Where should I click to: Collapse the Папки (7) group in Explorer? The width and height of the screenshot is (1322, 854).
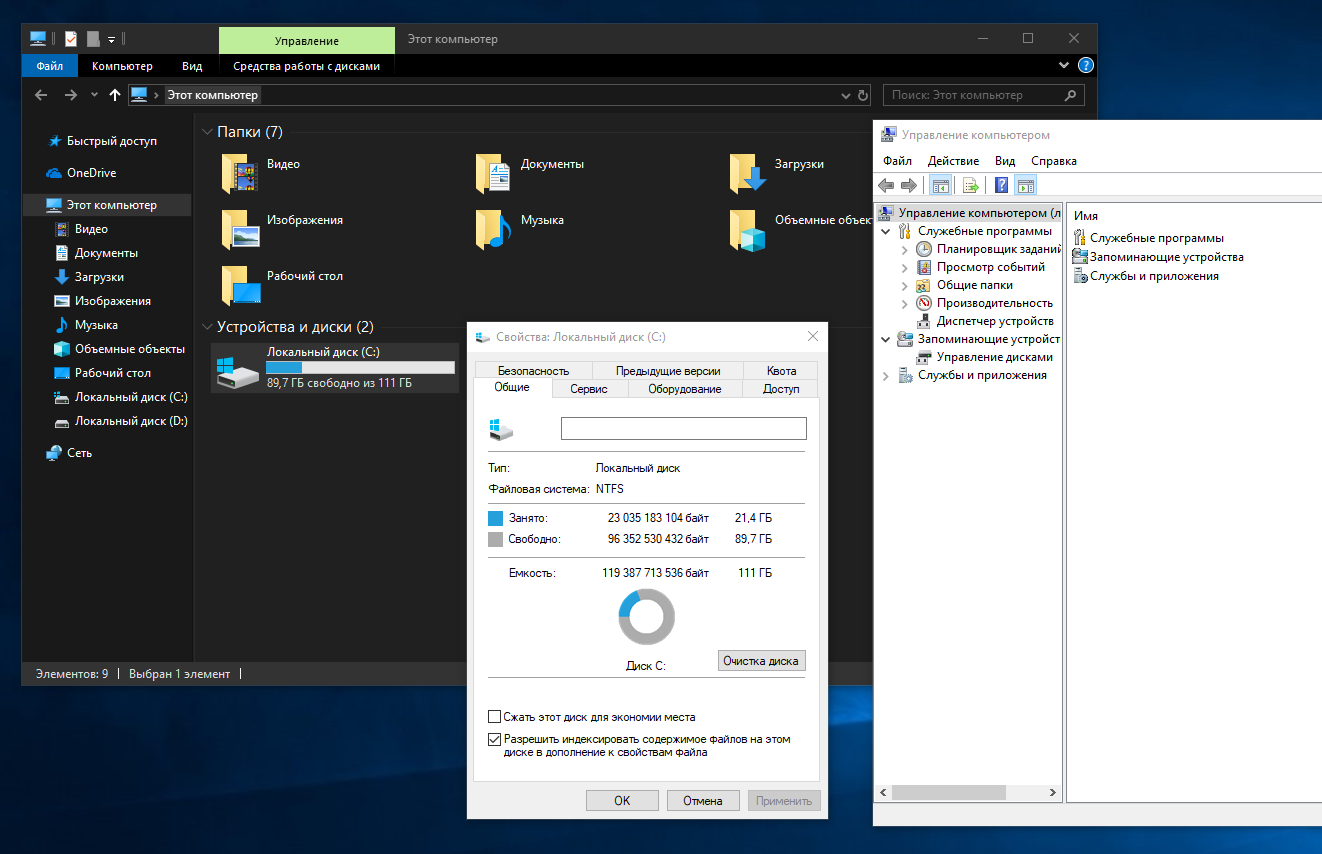click(x=207, y=132)
